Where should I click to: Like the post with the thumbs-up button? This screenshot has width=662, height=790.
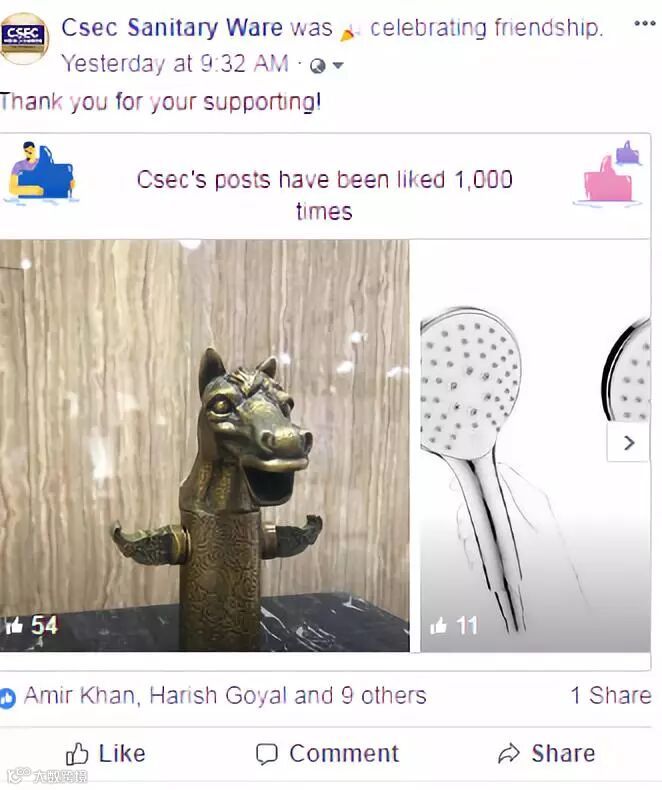pyautogui.click(x=106, y=754)
